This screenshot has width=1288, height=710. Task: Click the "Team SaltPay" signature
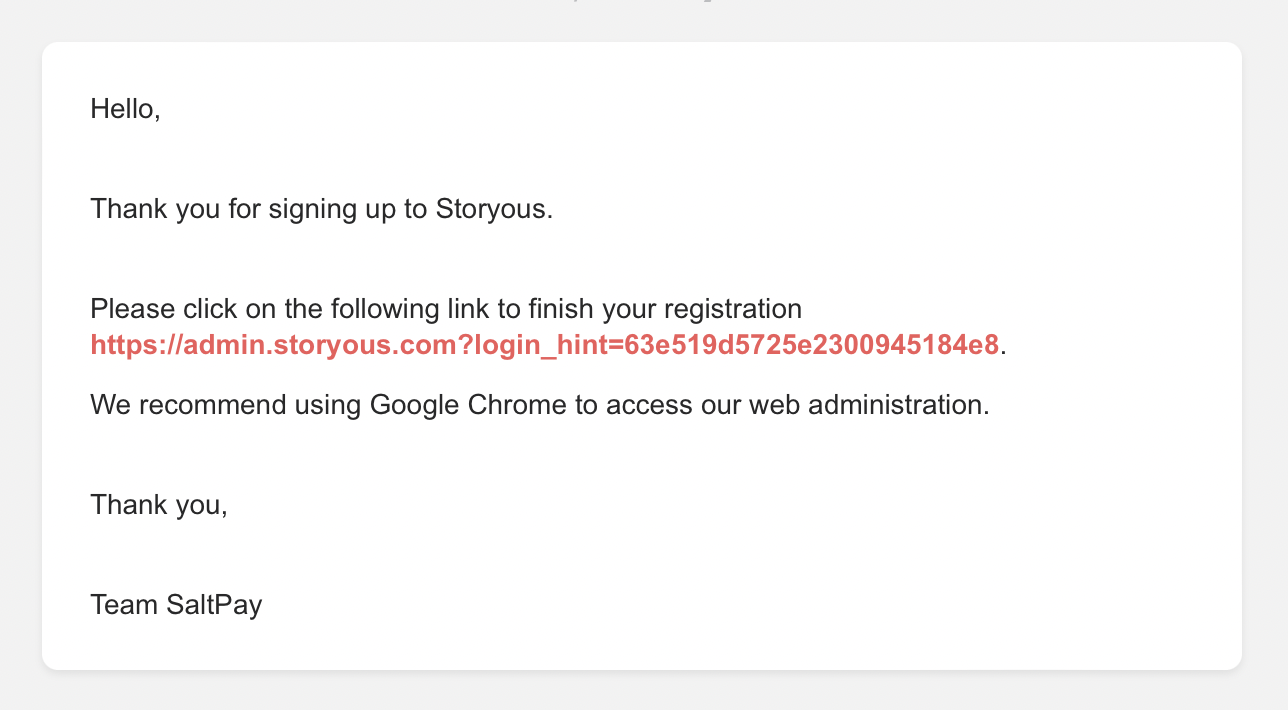coord(176,605)
